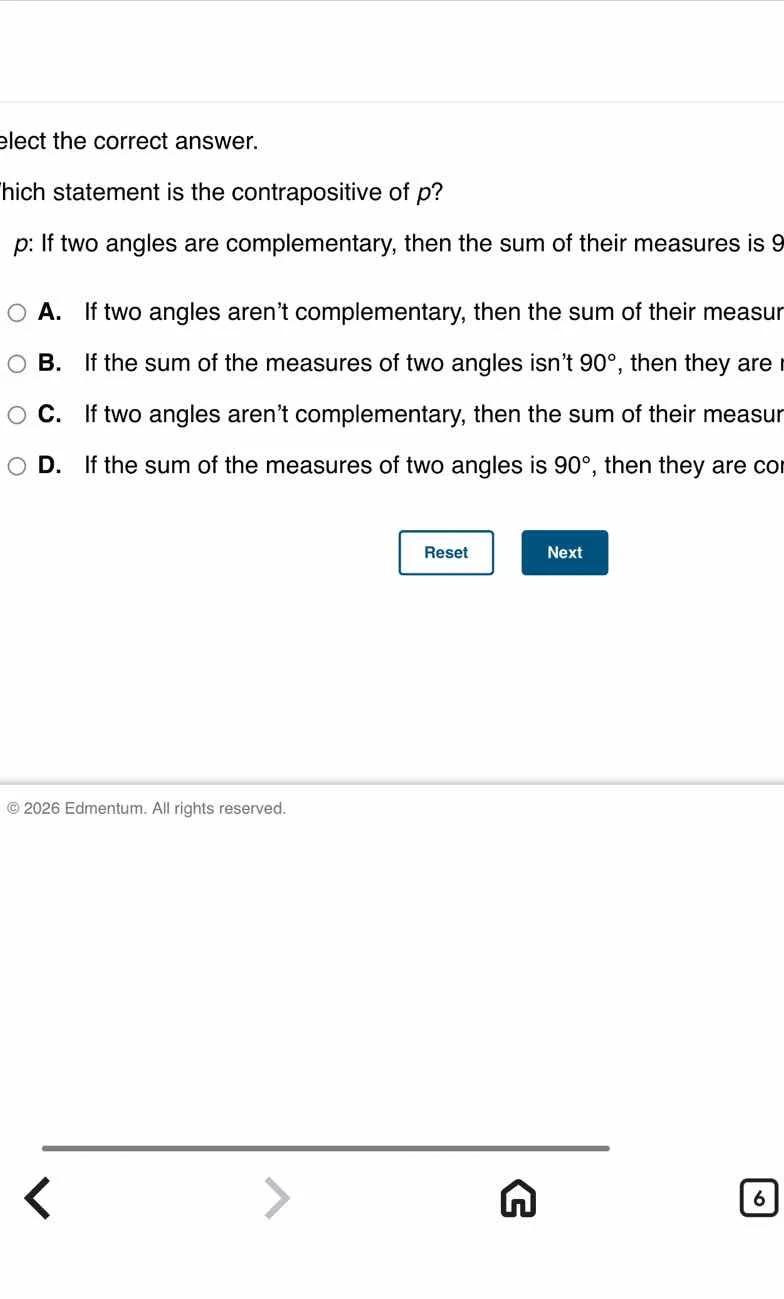Select answer choice C radio button
The image size is (784, 1299).
16,414
